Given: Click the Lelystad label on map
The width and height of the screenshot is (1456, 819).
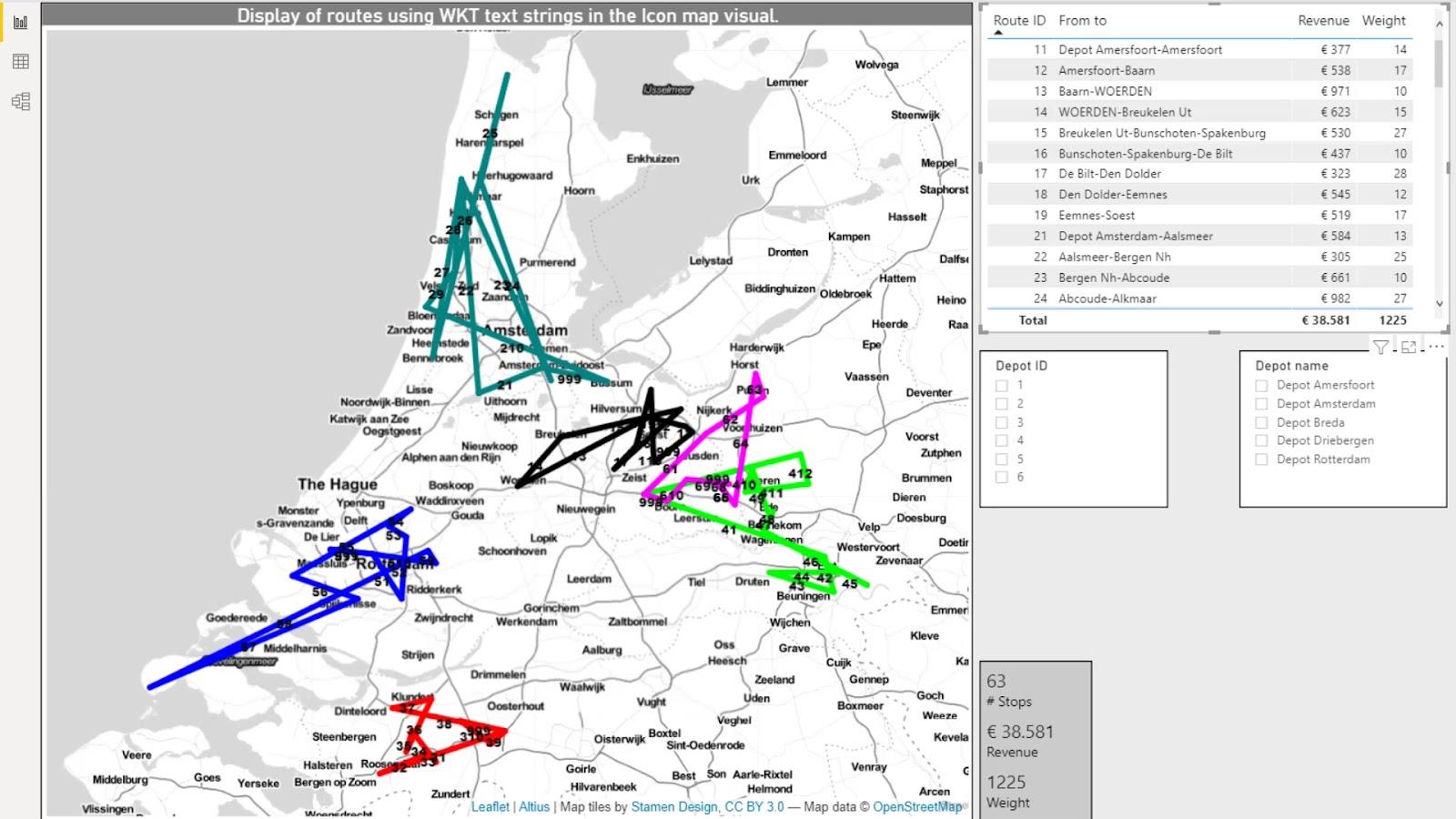Looking at the screenshot, I should point(711,261).
